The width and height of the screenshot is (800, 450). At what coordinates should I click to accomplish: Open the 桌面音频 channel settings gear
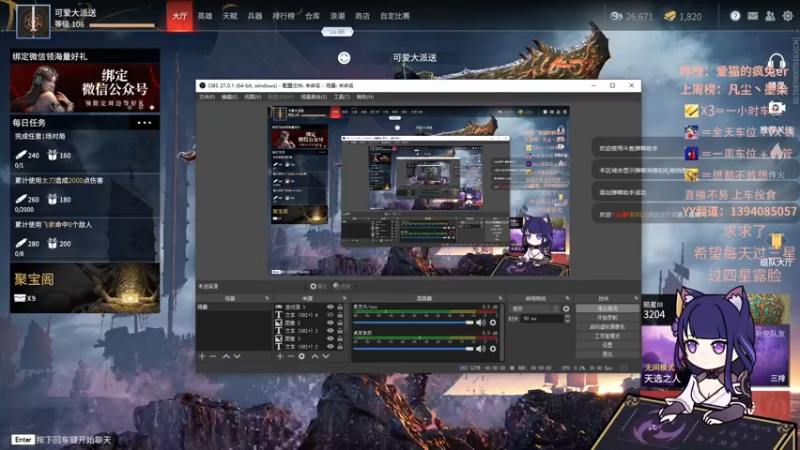point(493,349)
